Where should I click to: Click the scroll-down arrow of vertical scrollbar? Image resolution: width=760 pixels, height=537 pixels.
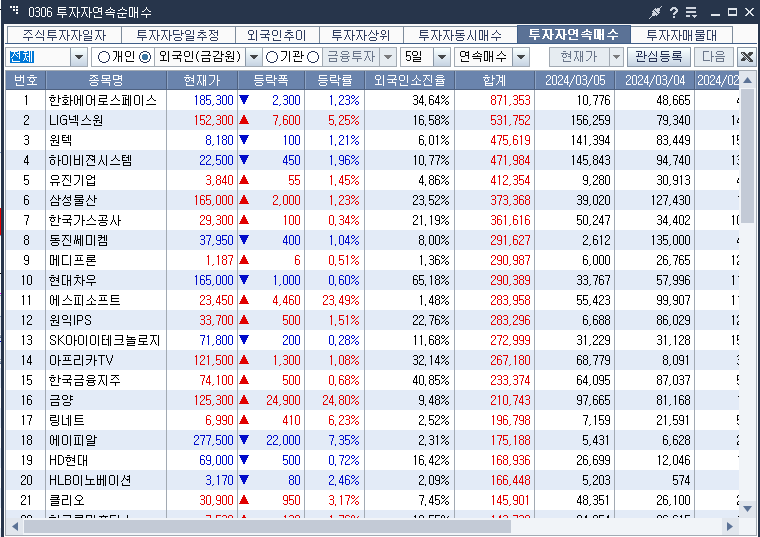(747, 508)
